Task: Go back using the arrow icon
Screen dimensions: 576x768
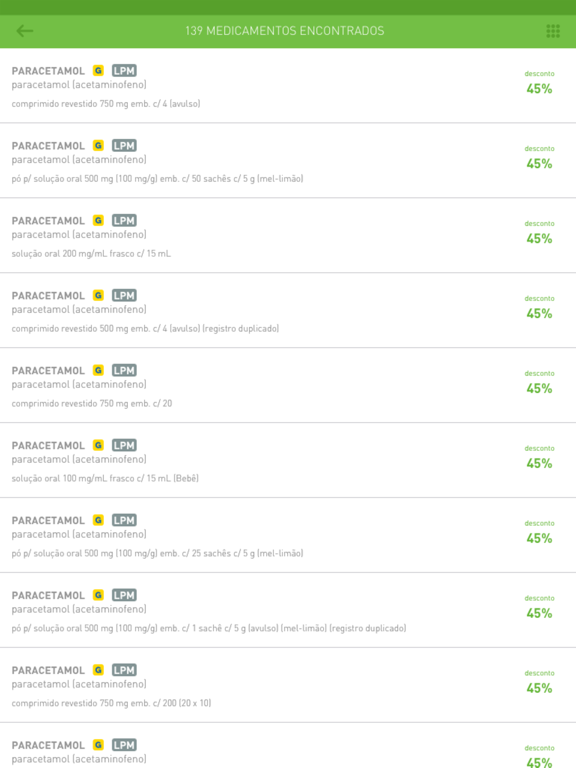Action: (x=24, y=31)
